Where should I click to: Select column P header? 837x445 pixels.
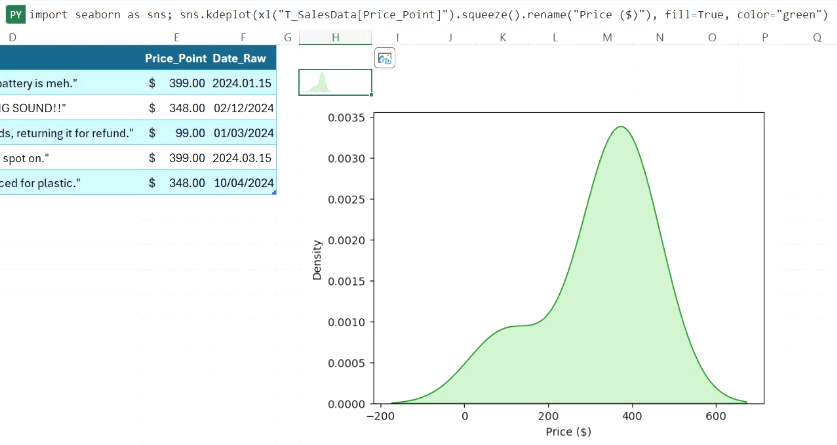point(764,37)
